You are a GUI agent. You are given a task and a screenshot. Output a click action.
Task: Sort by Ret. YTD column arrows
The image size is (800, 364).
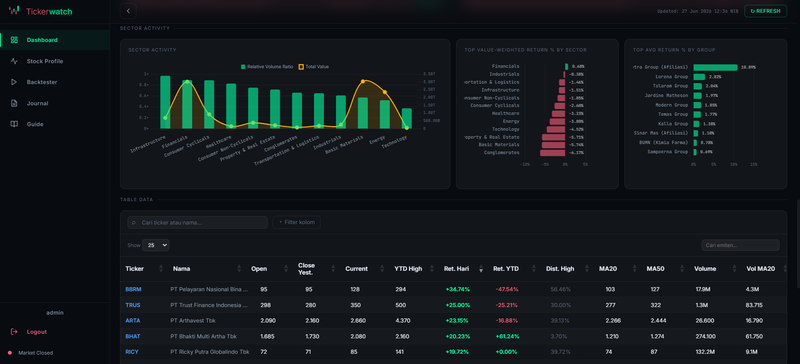pyautogui.click(x=534, y=269)
